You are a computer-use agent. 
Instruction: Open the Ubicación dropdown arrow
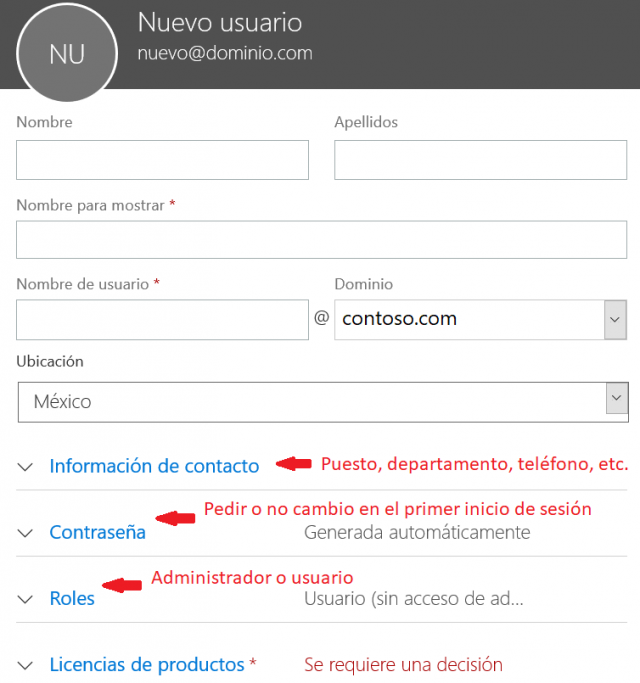click(x=617, y=398)
